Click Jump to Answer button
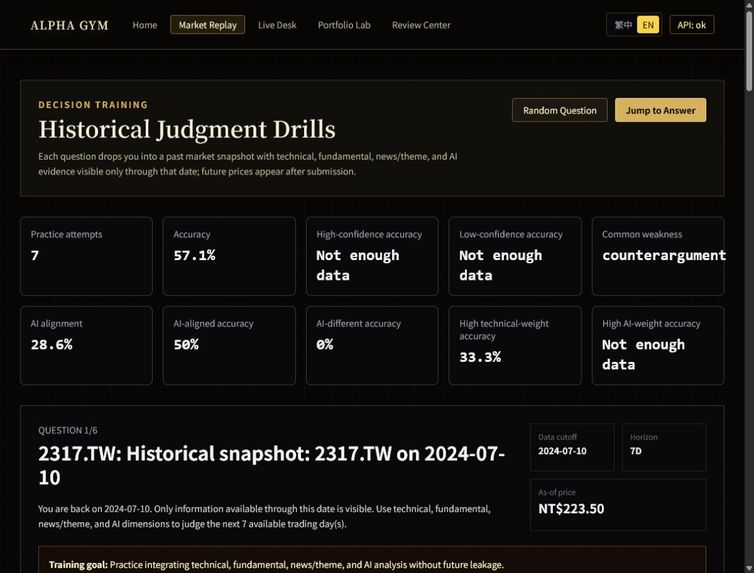This screenshot has width=754, height=573. click(660, 110)
